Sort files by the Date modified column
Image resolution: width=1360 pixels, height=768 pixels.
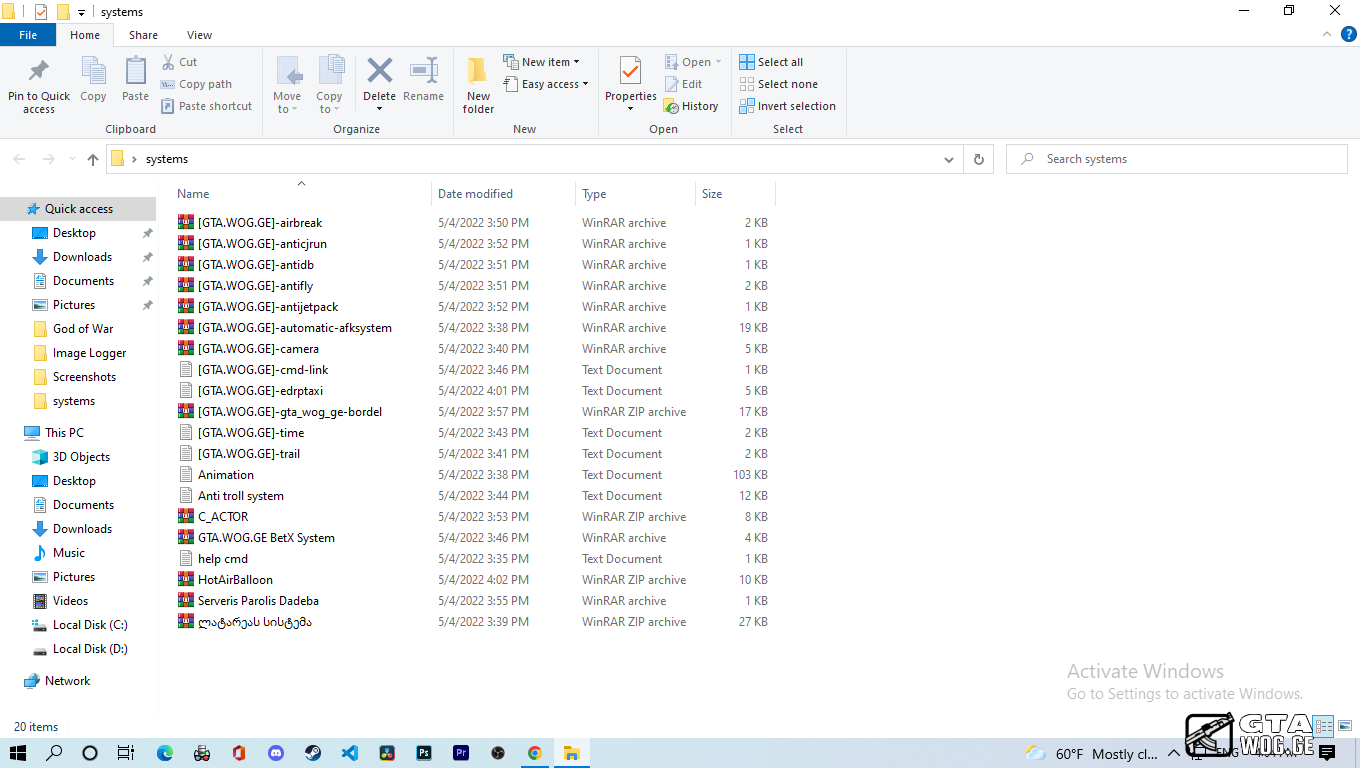[x=475, y=194]
